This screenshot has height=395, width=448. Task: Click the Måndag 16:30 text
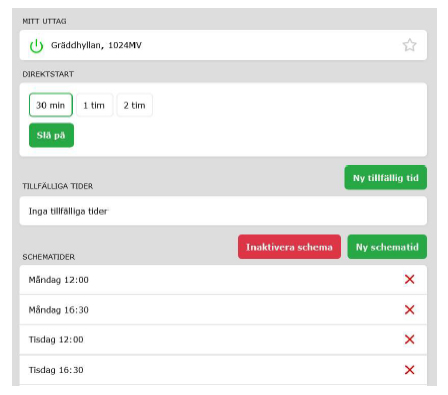pyautogui.click(x=59, y=310)
